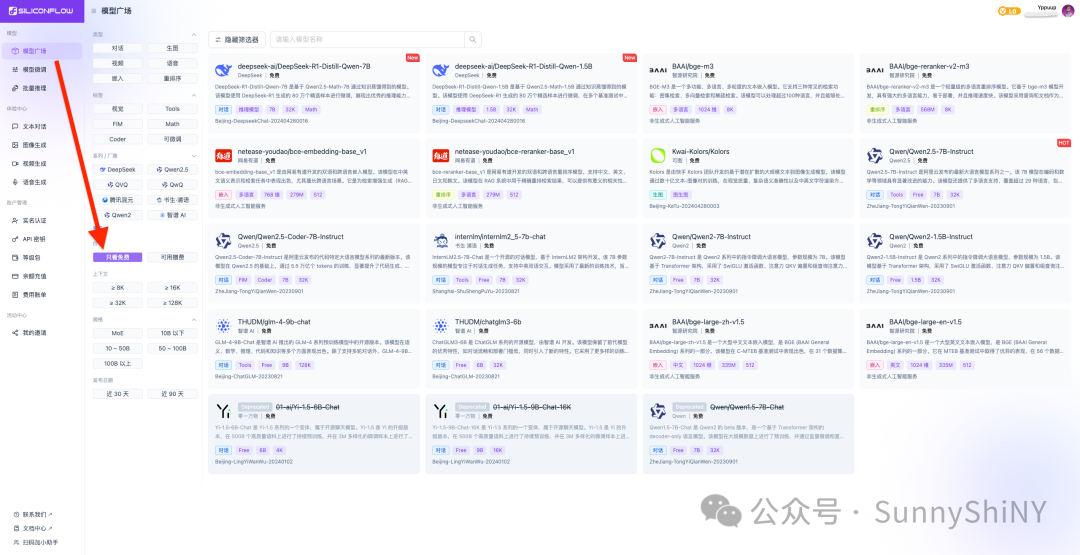
Task: Focus the model name search field
Action: click(x=368, y=40)
